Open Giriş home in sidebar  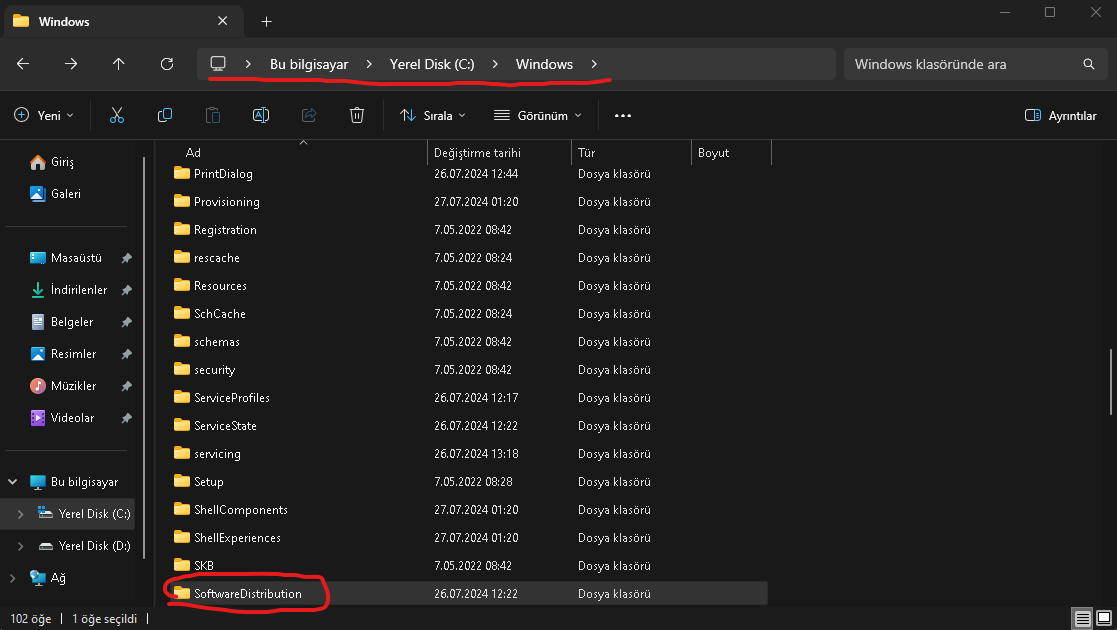52,162
